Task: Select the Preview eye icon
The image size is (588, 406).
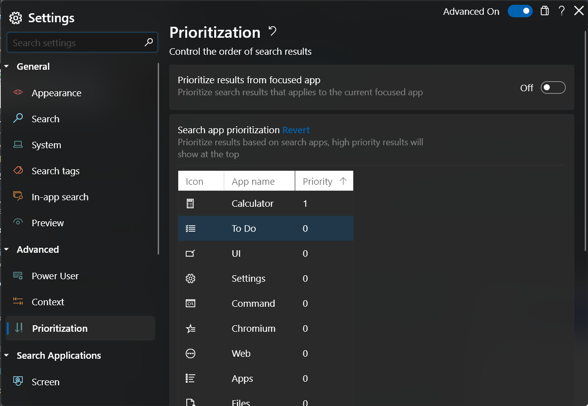Action: [18, 222]
